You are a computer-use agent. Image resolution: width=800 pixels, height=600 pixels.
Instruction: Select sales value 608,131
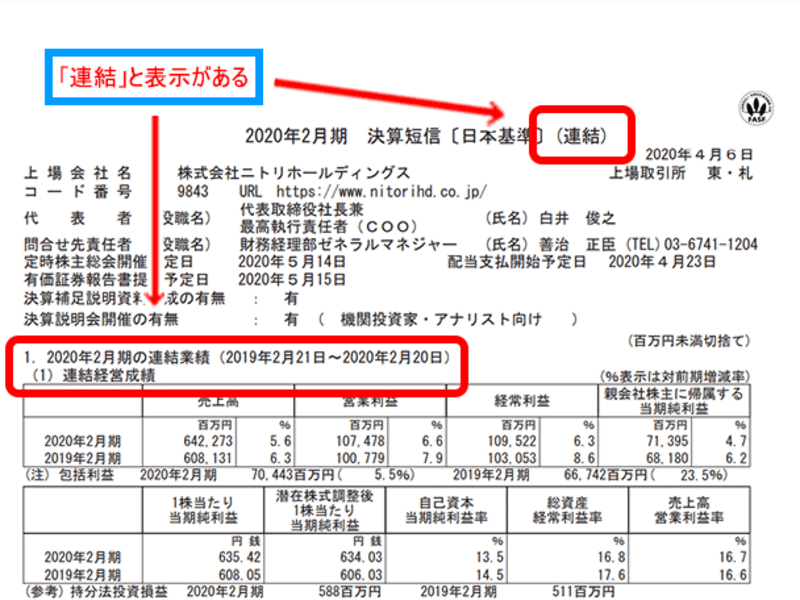208,458
